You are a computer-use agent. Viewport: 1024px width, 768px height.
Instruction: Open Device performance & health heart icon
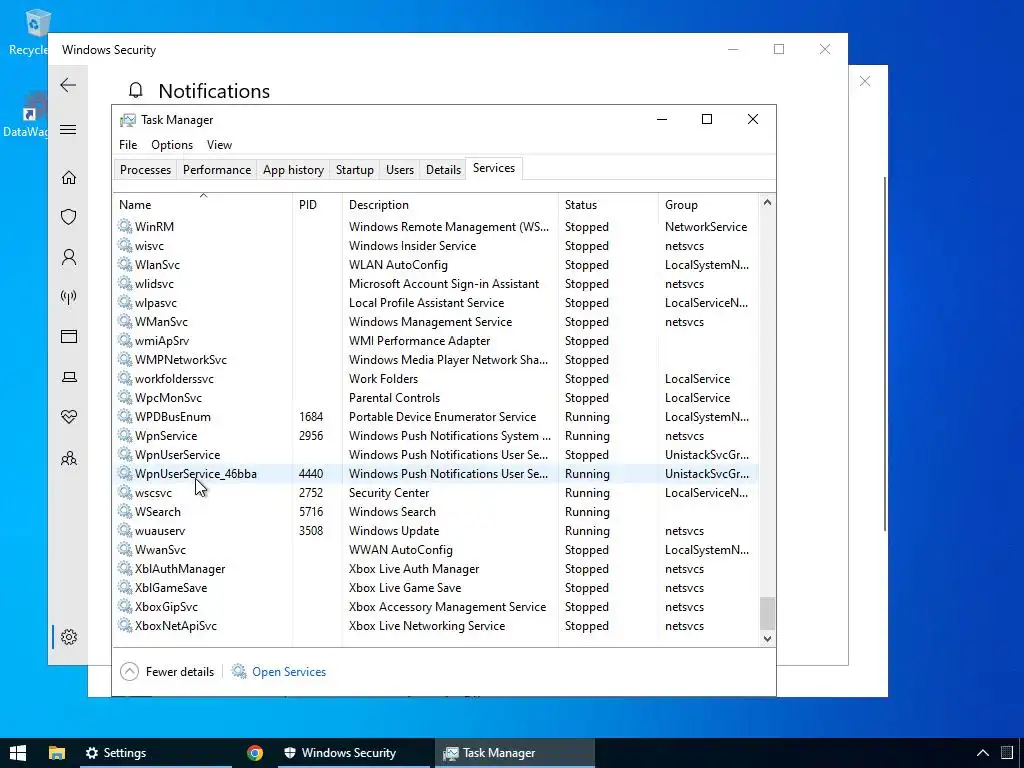[69, 417]
